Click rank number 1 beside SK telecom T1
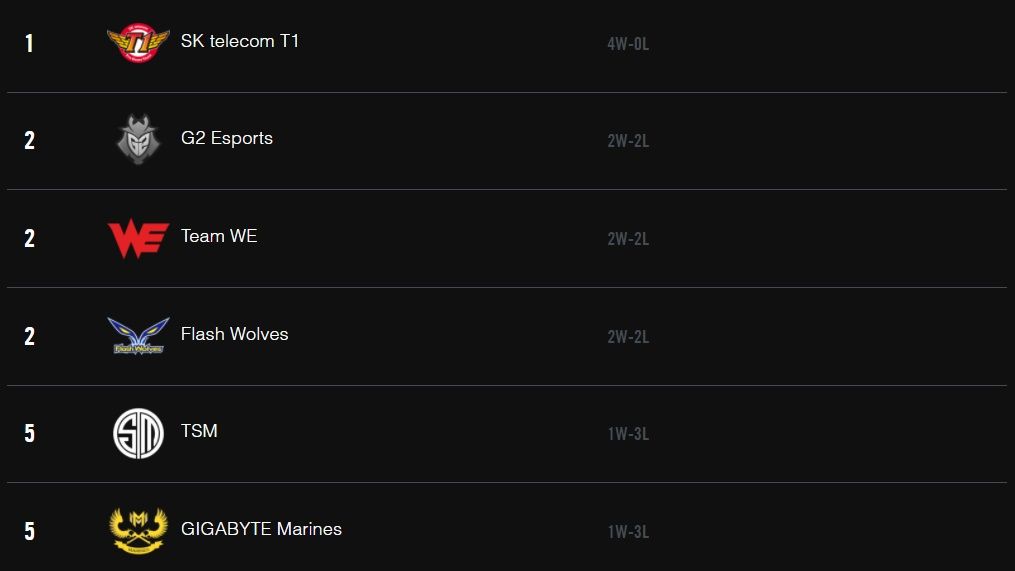Screen dimensions: 1015x571 point(29,44)
